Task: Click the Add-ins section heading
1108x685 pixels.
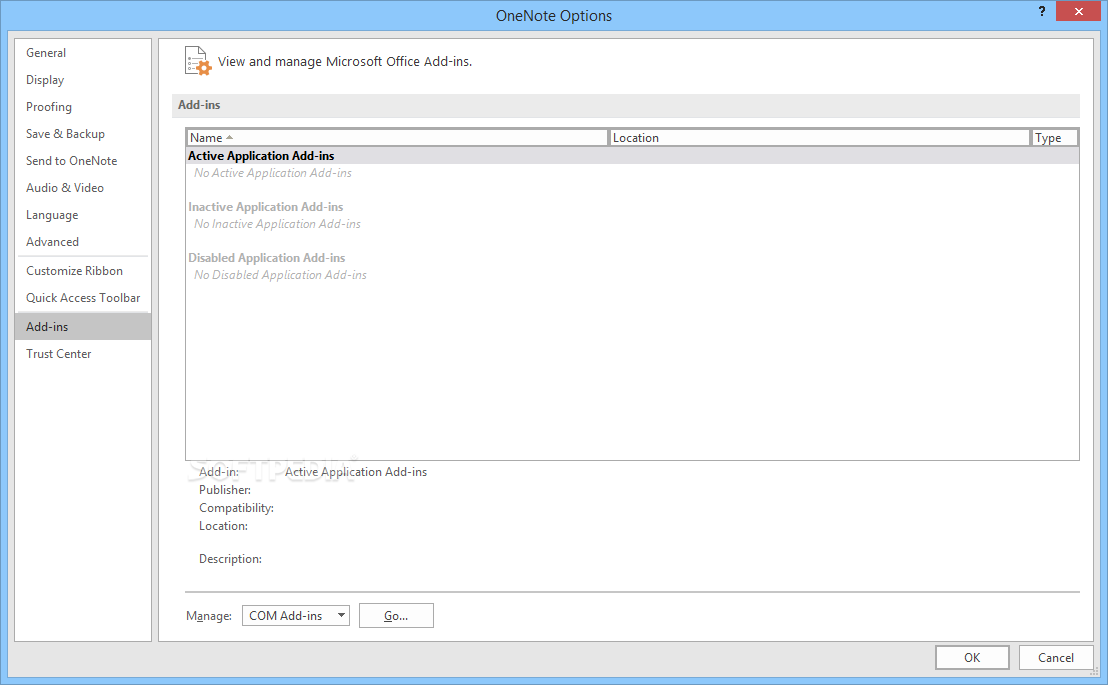Action: pyautogui.click(x=199, y=105)
